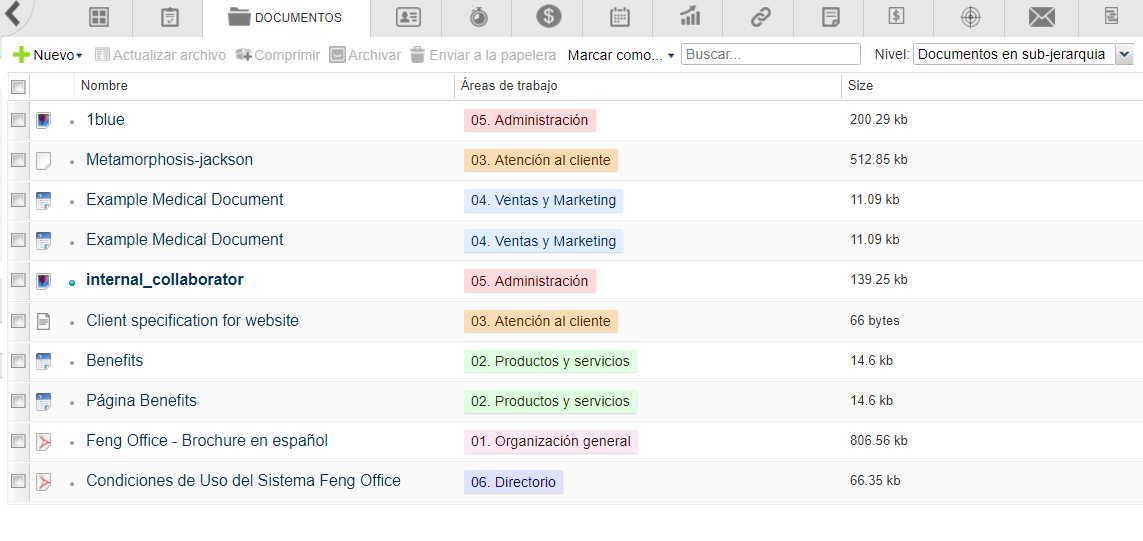The image size is (1143, 541).
Task: Open the calendar tab
Action: 619,17
